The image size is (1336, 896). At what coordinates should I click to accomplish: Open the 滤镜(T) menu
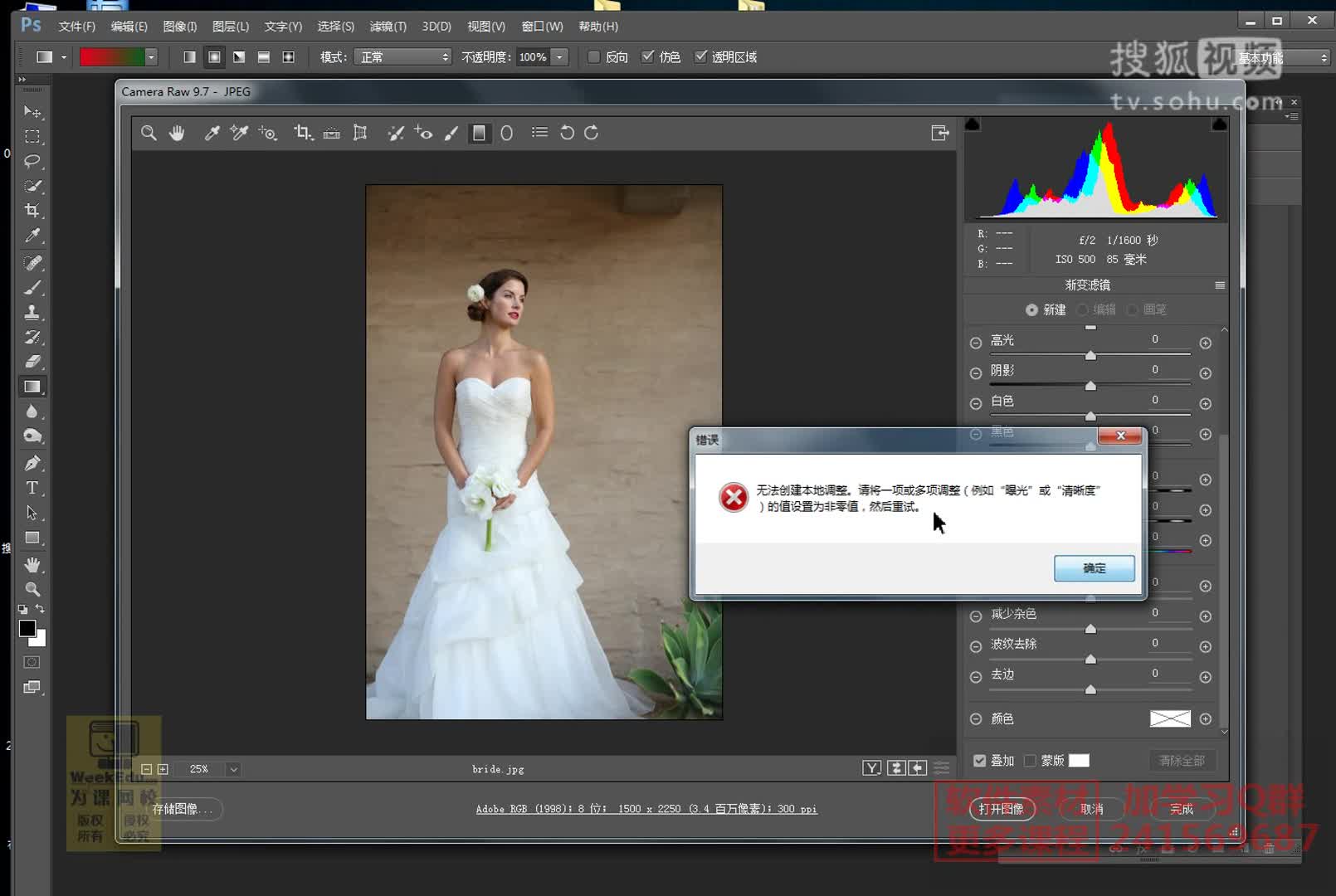tap(388, 27)
